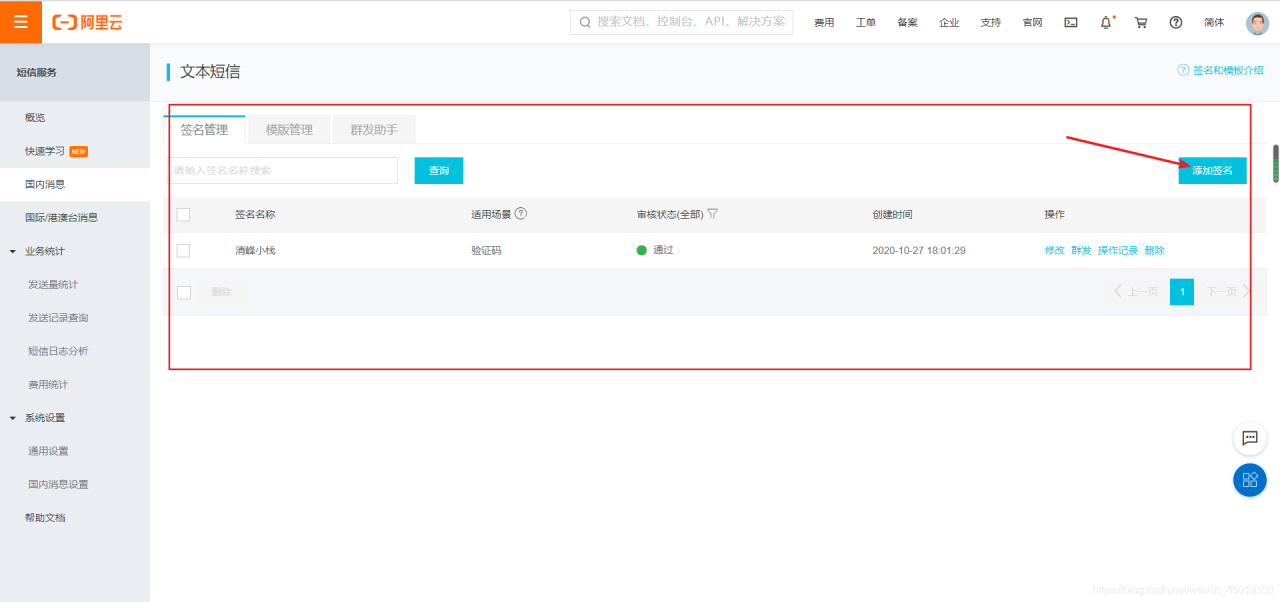Click the NEW badge beside 快速学习
The image size is (1280, 602).
tap(79, 151)
